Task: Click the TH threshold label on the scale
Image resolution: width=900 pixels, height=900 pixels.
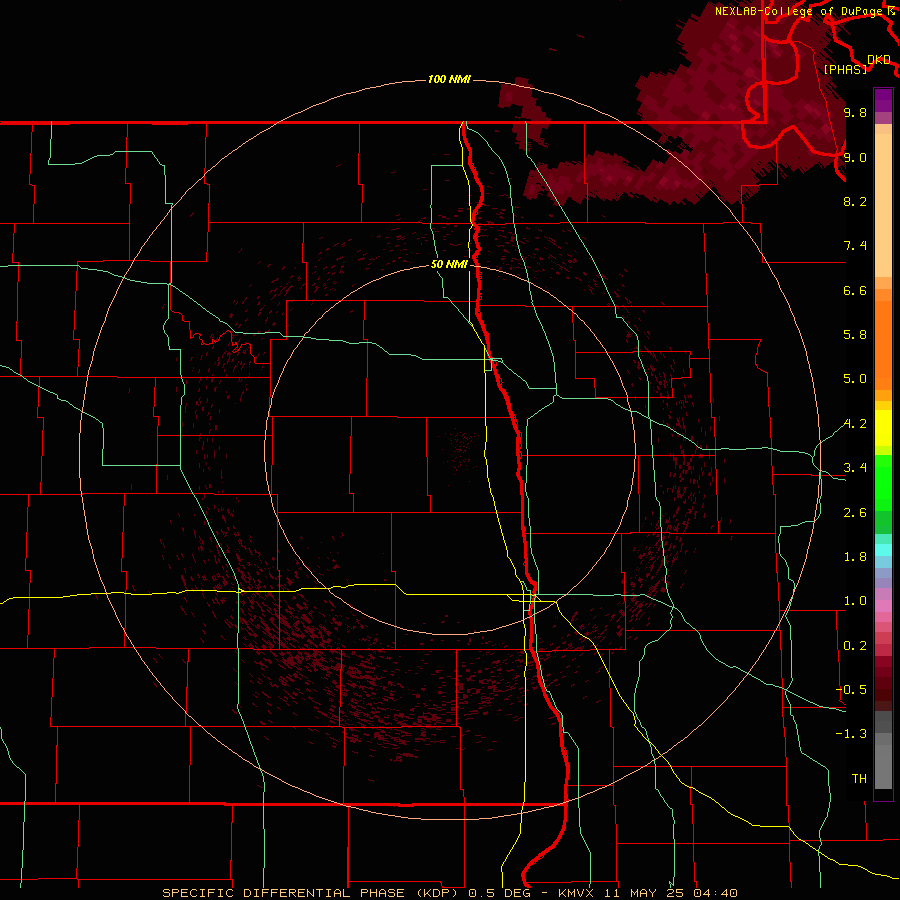Action: (859, 779)
